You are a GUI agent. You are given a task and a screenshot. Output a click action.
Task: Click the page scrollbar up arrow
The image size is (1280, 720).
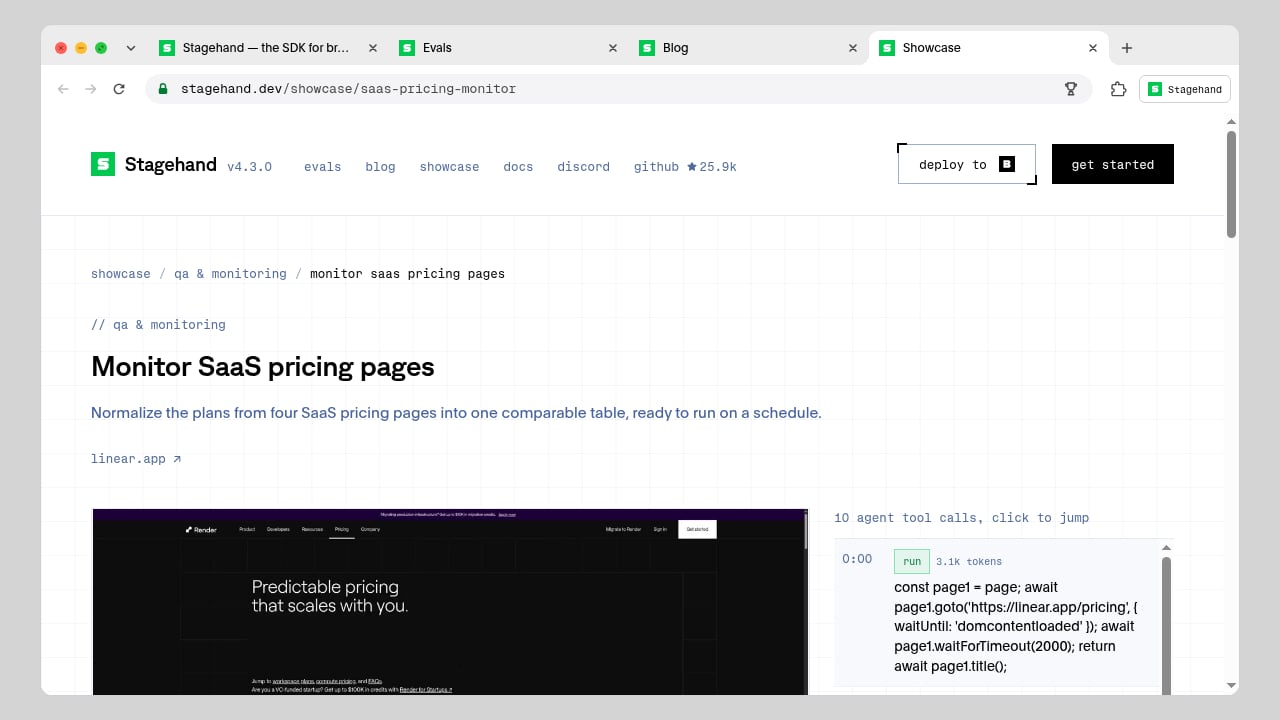click(x=1231, y=121)
